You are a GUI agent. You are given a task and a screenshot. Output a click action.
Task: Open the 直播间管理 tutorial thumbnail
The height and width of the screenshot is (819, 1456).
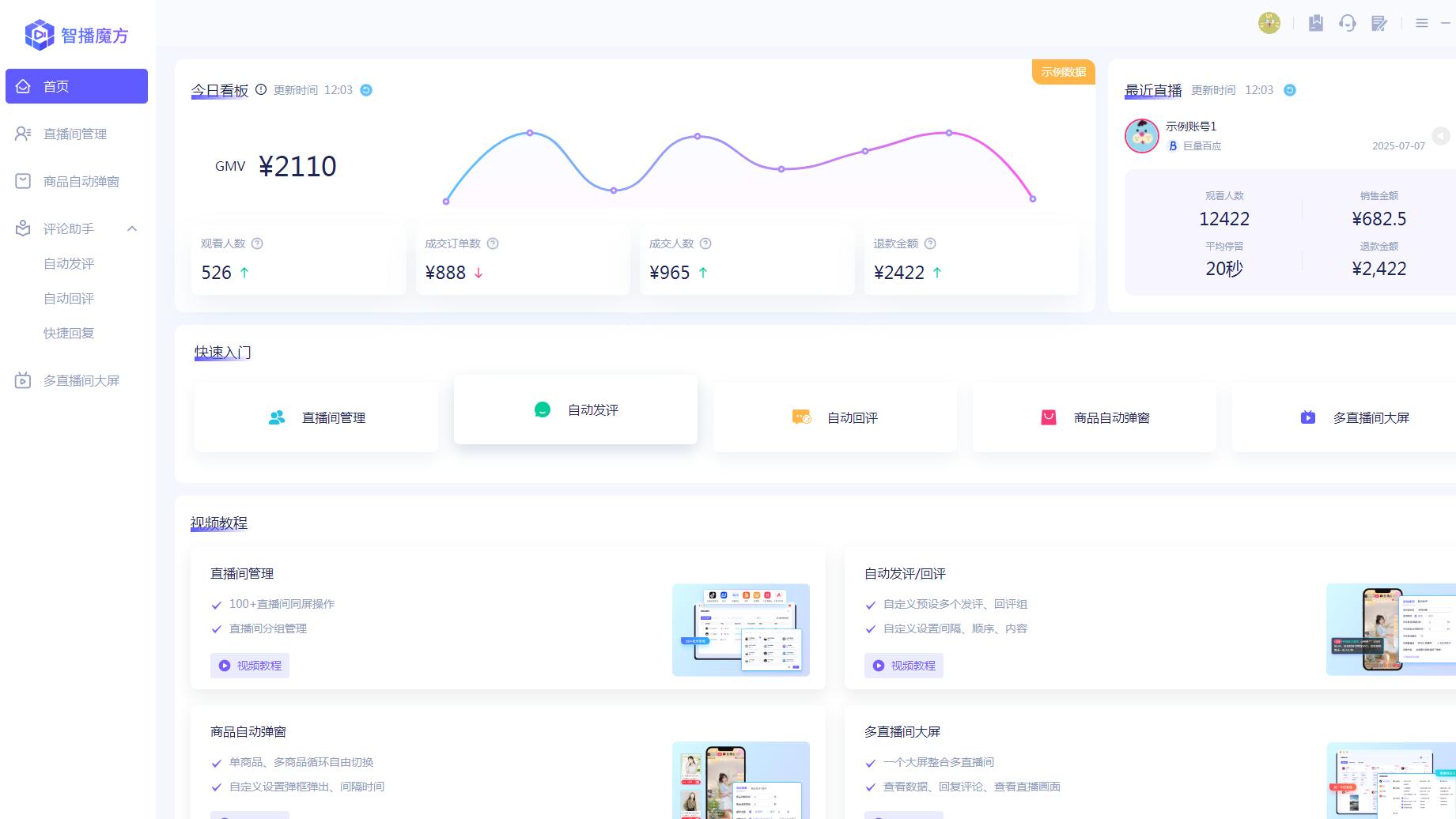pos(741,630)
